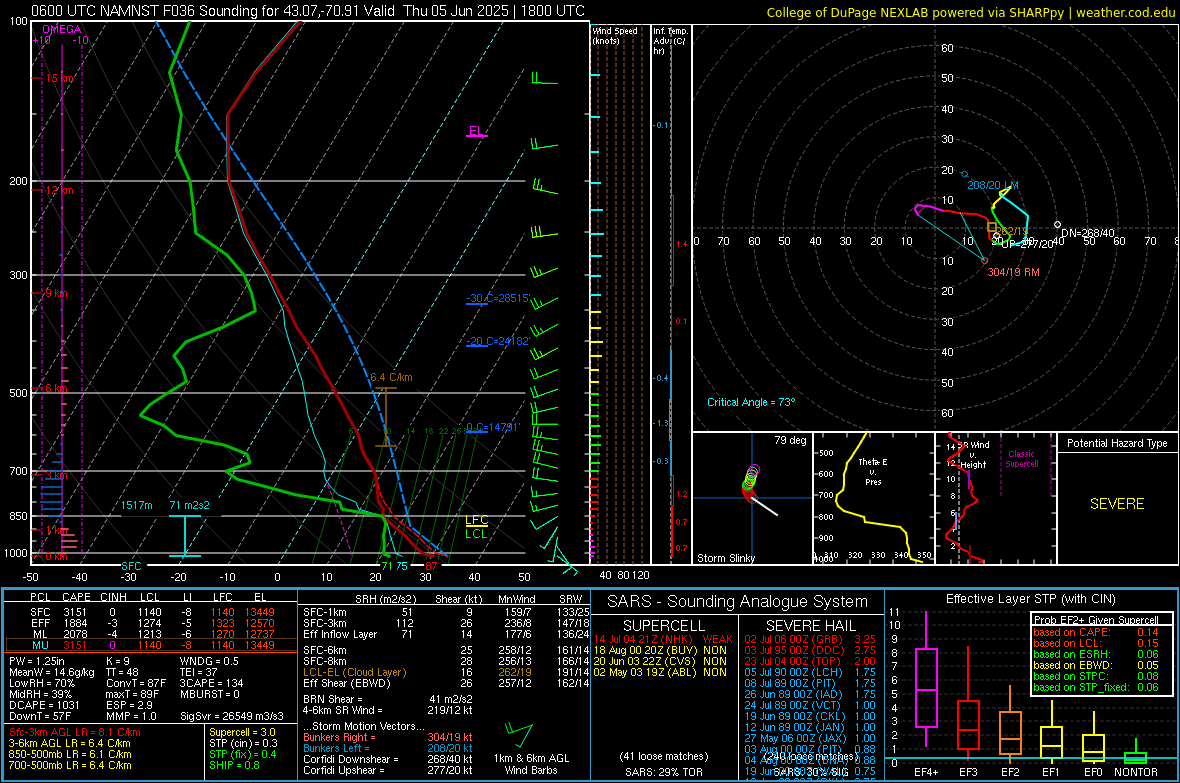The image size is (1180, 783).
Task: Open the Storm Slinky inset panel
Action: (x=752, y=498)
